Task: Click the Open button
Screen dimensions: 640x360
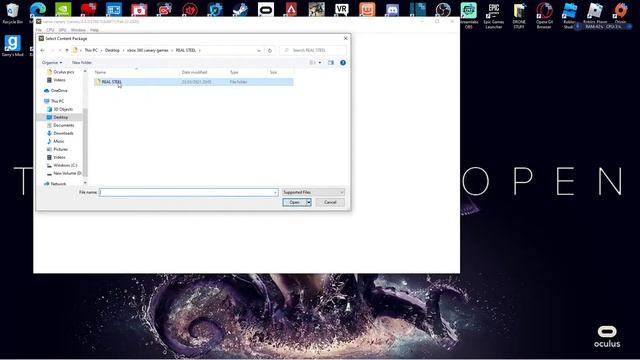Action: tap(294, 202)
